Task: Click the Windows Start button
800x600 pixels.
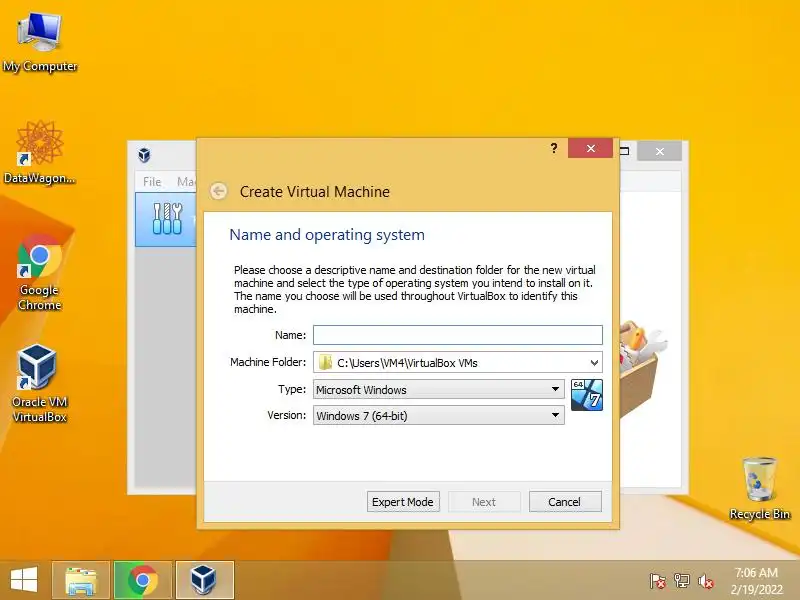Action: pyautogui.click(x=23, y=580)
